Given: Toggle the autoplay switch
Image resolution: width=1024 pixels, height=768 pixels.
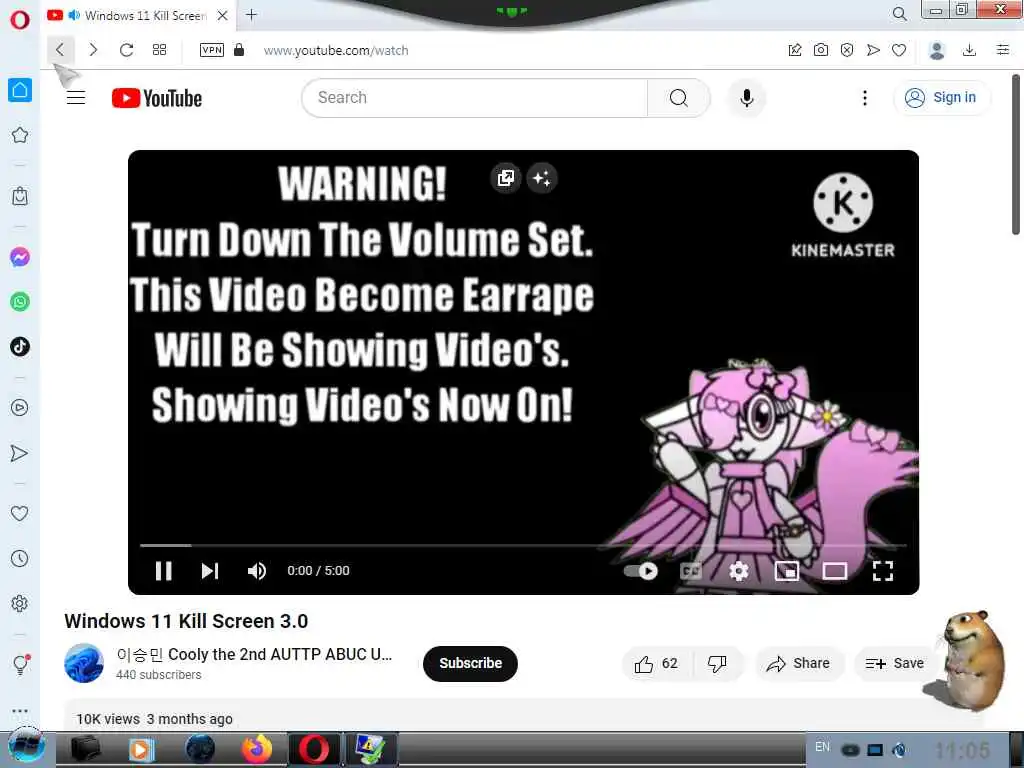Looking at the screenshot, I should point(641,571).
